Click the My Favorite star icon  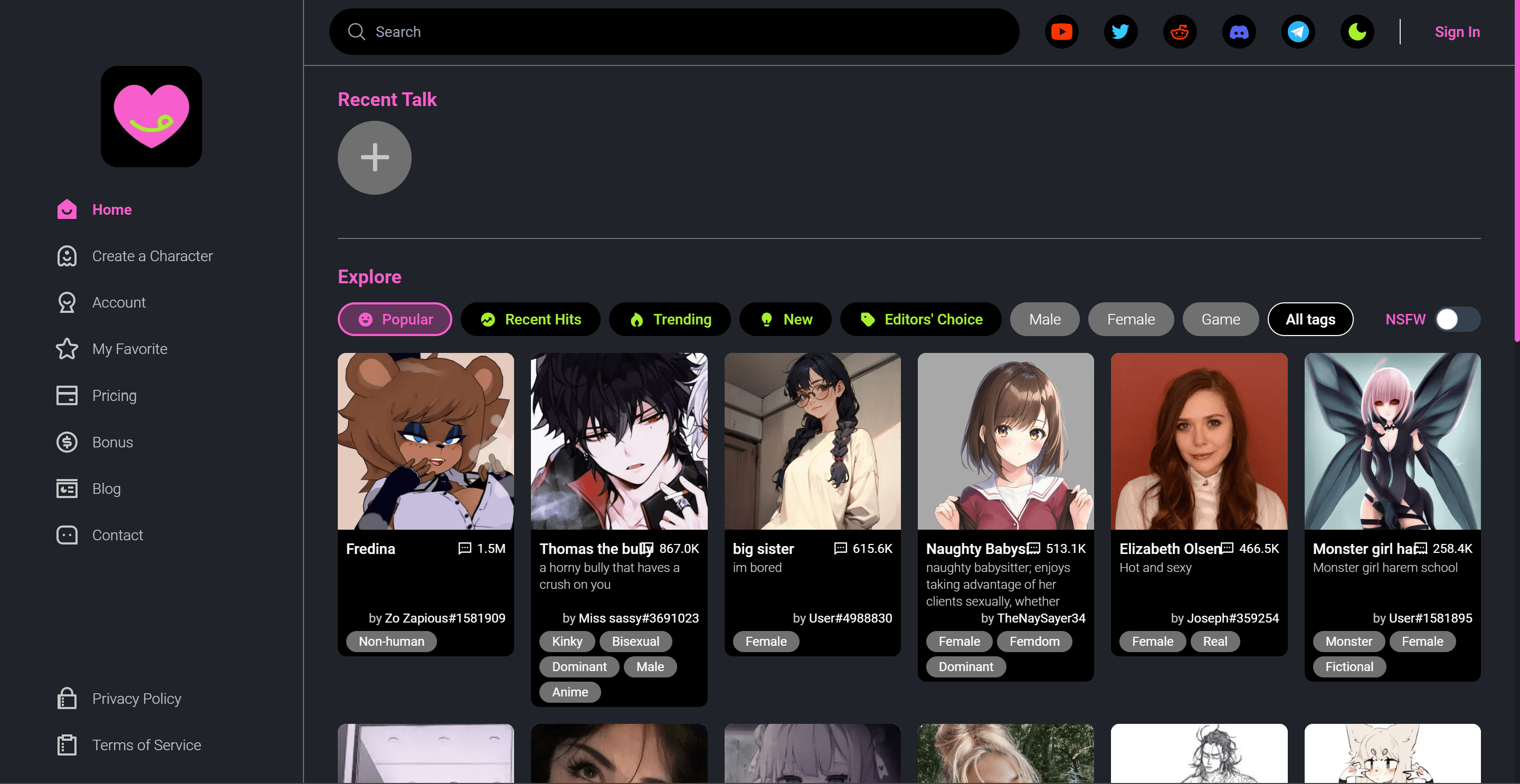click(x=66, y=349)
